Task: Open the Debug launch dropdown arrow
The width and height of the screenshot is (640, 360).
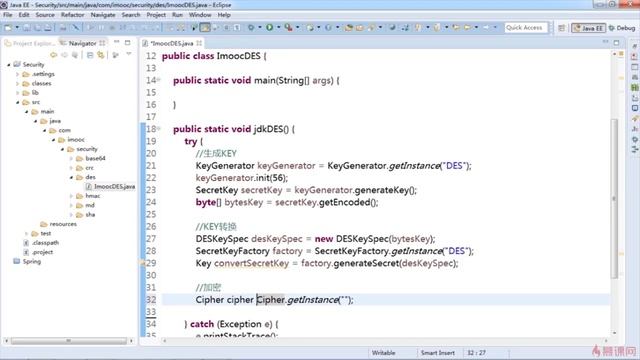Action: point(260,27)
